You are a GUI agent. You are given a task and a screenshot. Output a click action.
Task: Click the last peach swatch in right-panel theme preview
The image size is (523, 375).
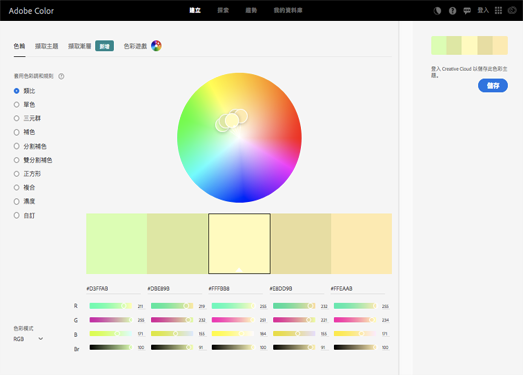500,45
